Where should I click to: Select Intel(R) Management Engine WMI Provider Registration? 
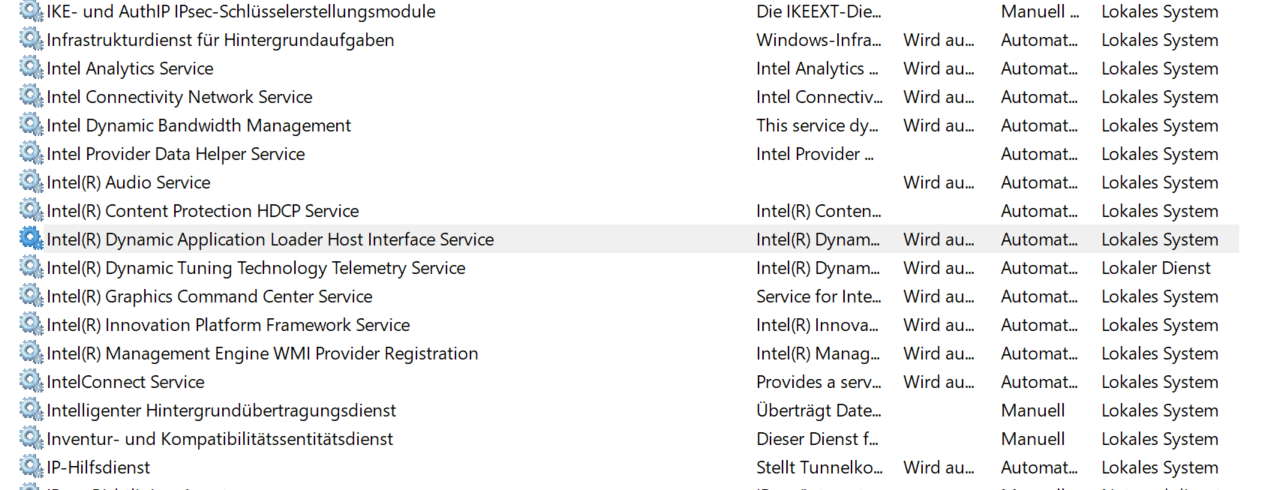(x=262, y=354)
